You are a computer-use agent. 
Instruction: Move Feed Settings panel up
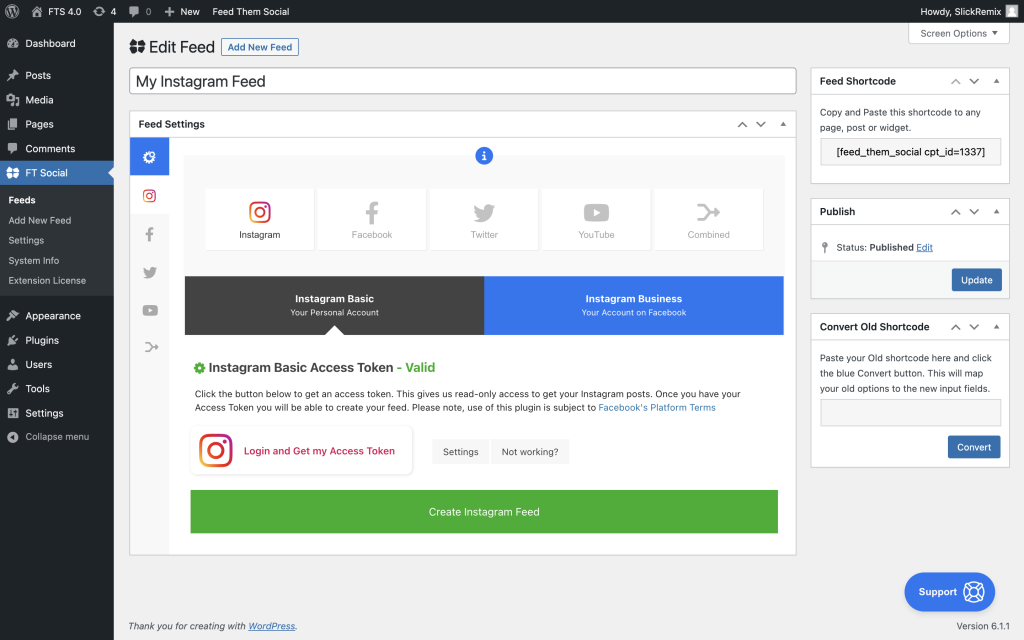pos(742,124)
